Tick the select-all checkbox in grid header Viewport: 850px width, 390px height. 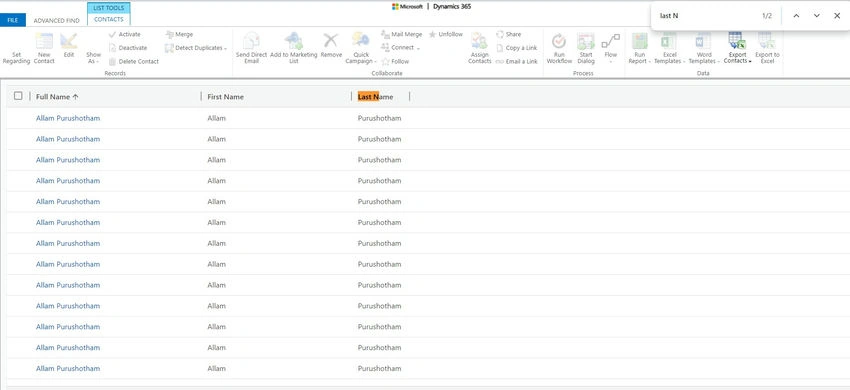click(x=18, y=96)
